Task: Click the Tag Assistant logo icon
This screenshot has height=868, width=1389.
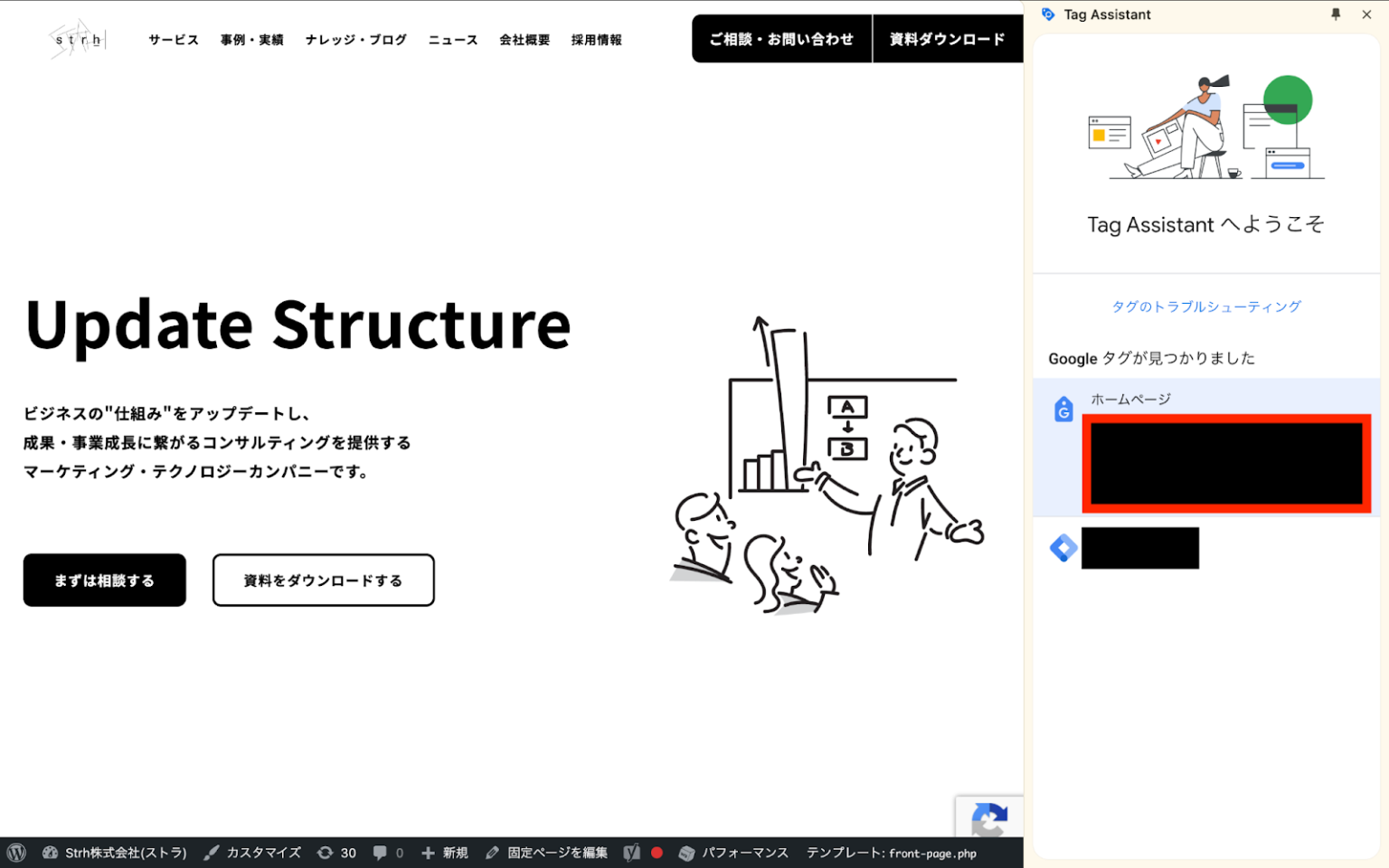Action: pyautogui.click(x=1049, y=14)
